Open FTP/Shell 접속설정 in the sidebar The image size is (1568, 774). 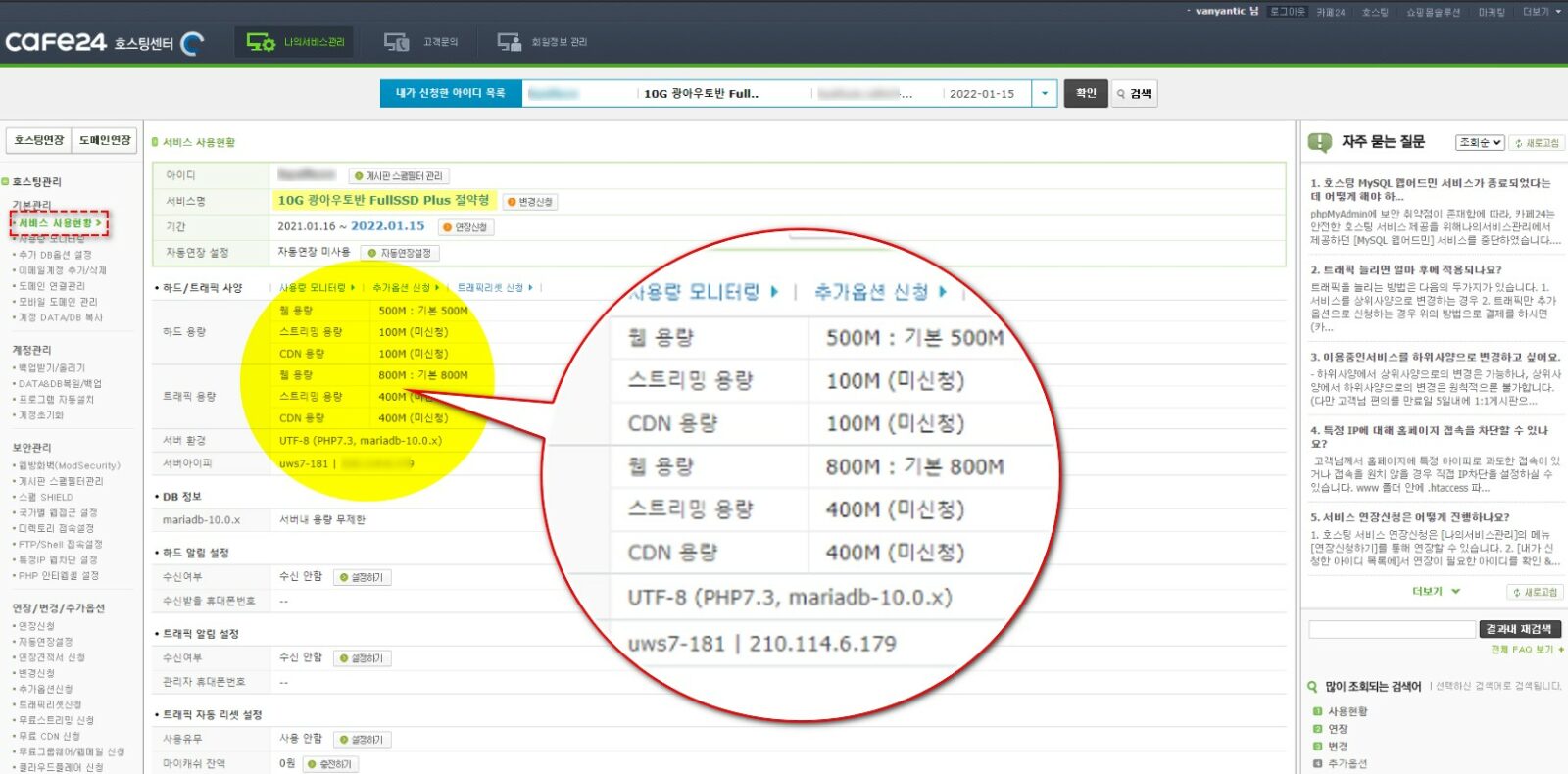click(x=60, y=544)
